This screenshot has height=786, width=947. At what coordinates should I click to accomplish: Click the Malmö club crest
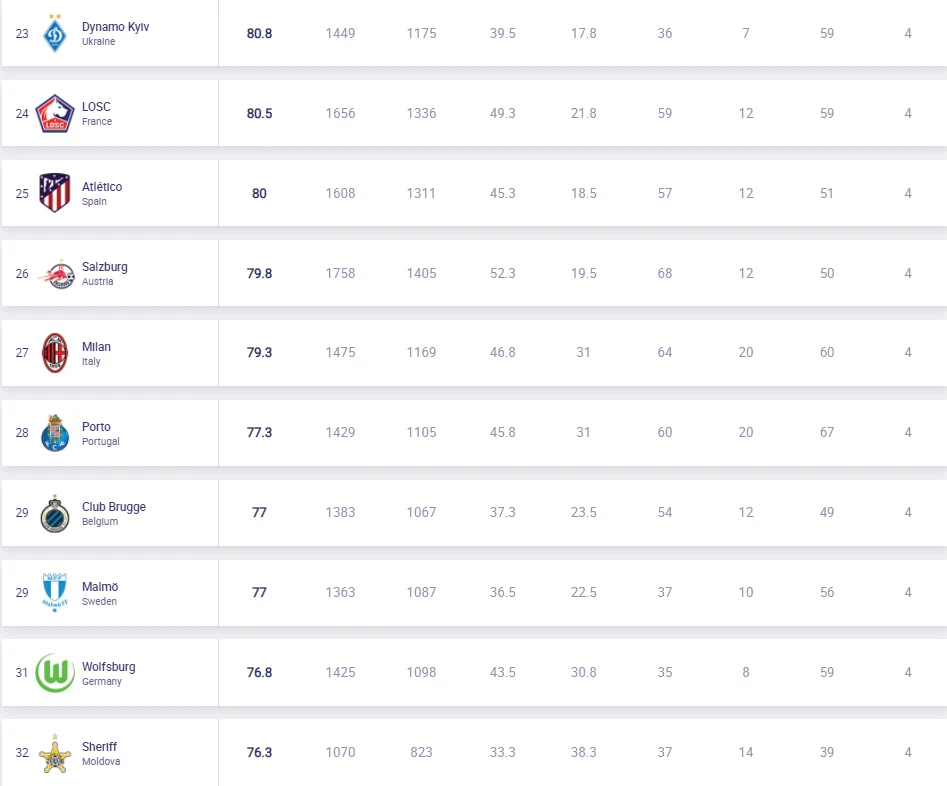[55, 592]
